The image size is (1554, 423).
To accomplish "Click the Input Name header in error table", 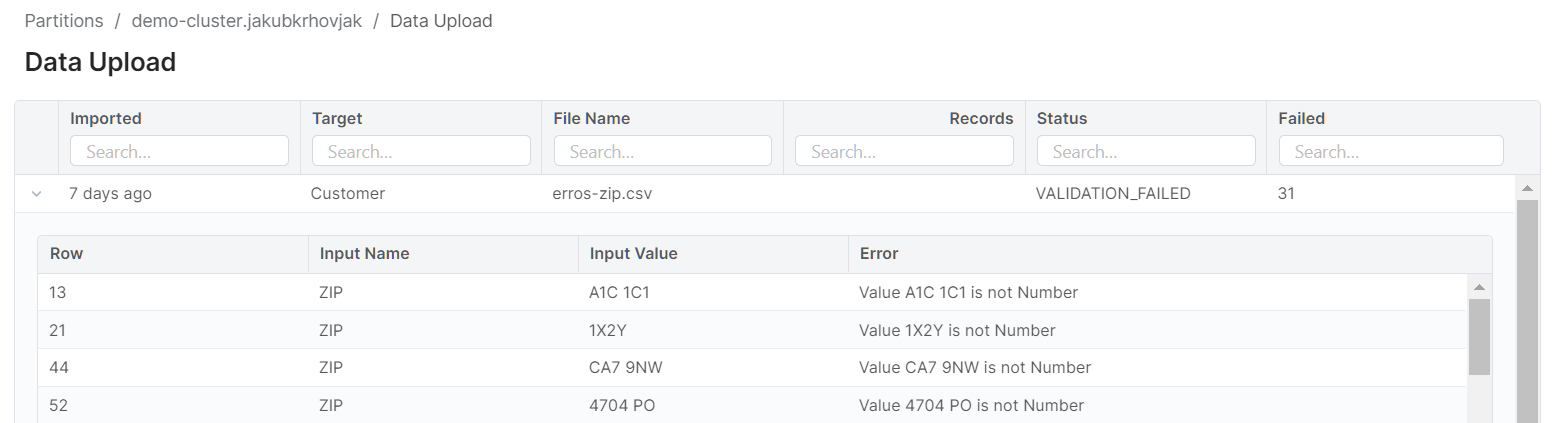I will click(x=364, y=254).
